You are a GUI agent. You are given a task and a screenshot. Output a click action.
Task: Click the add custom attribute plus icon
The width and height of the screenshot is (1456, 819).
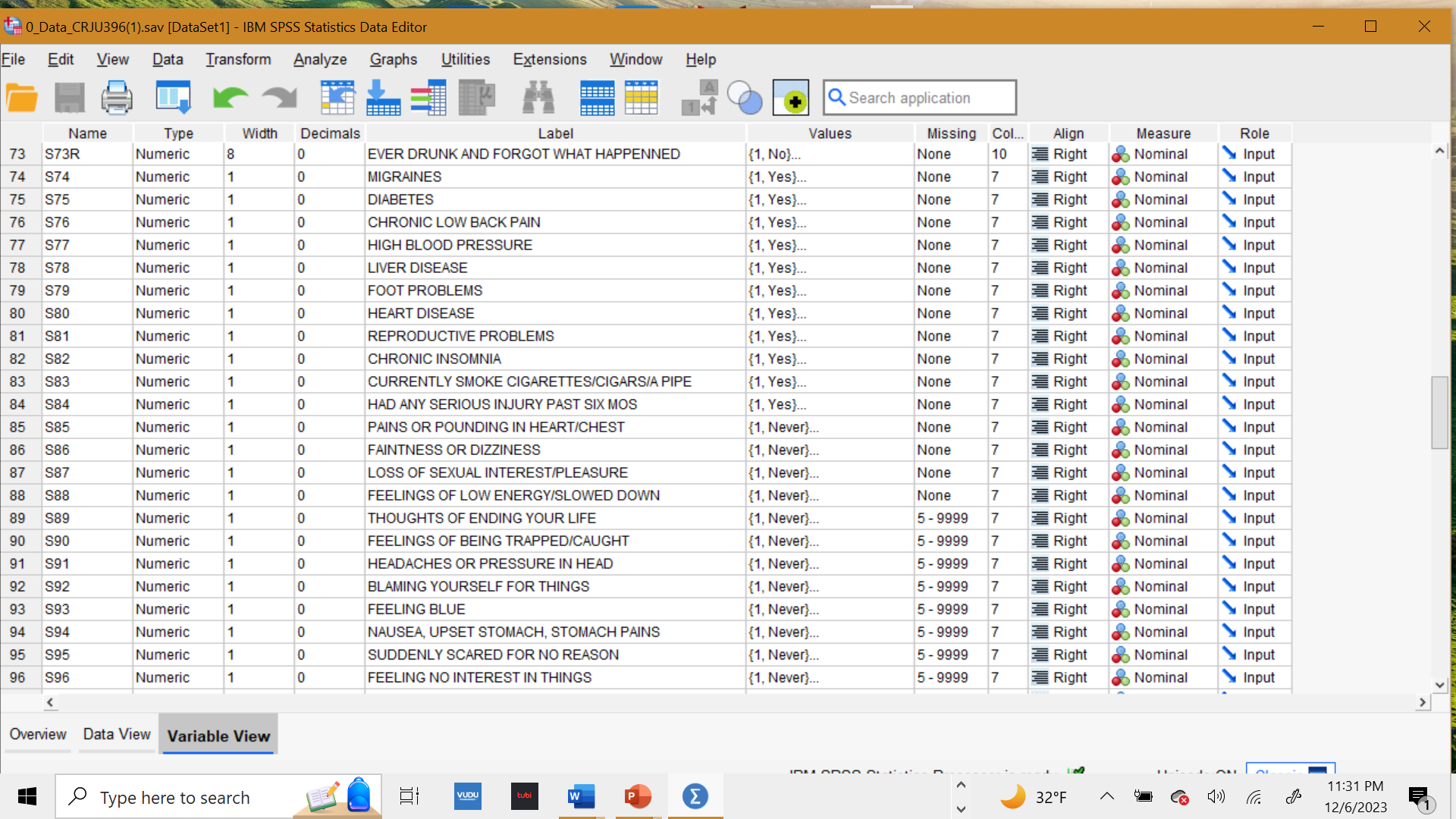[791, 98]
